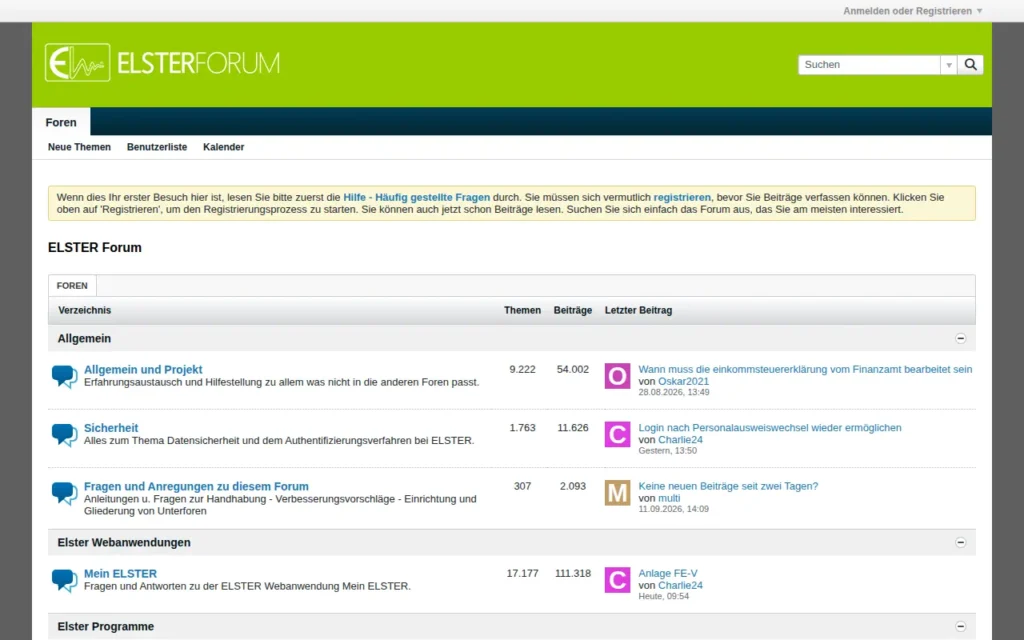Click forum icon beside Allgemein und Projekt
The width and height of the screenshot is (1024, 640).
point(64,376)
